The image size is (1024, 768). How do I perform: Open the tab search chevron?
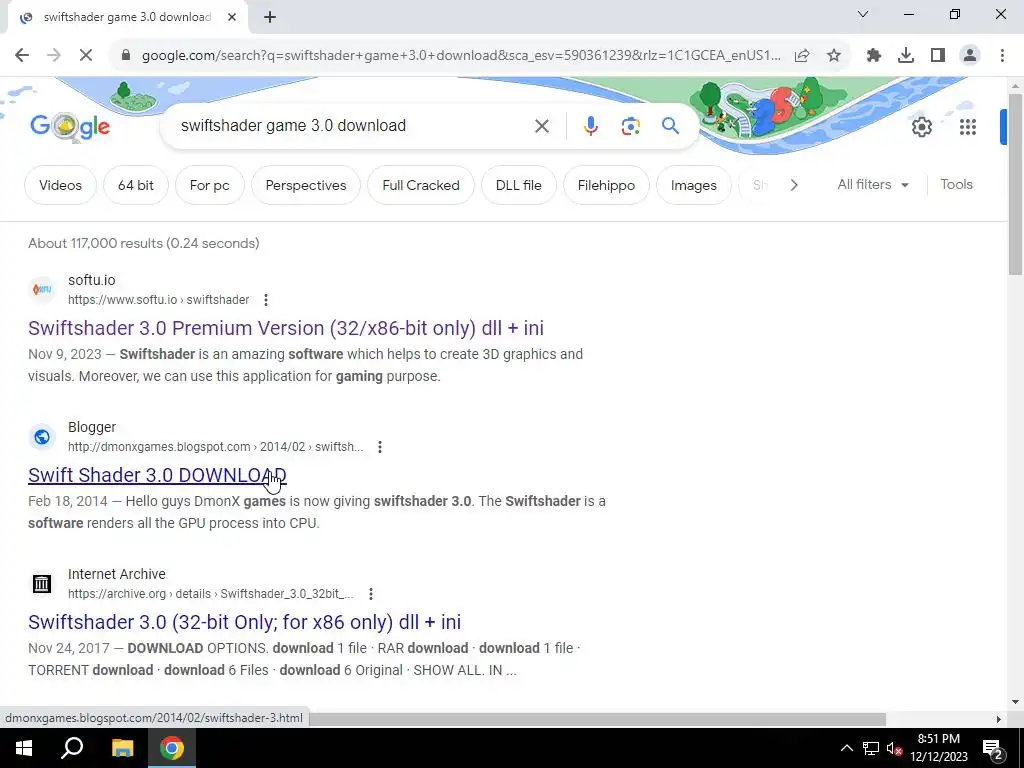coord(863,14)
